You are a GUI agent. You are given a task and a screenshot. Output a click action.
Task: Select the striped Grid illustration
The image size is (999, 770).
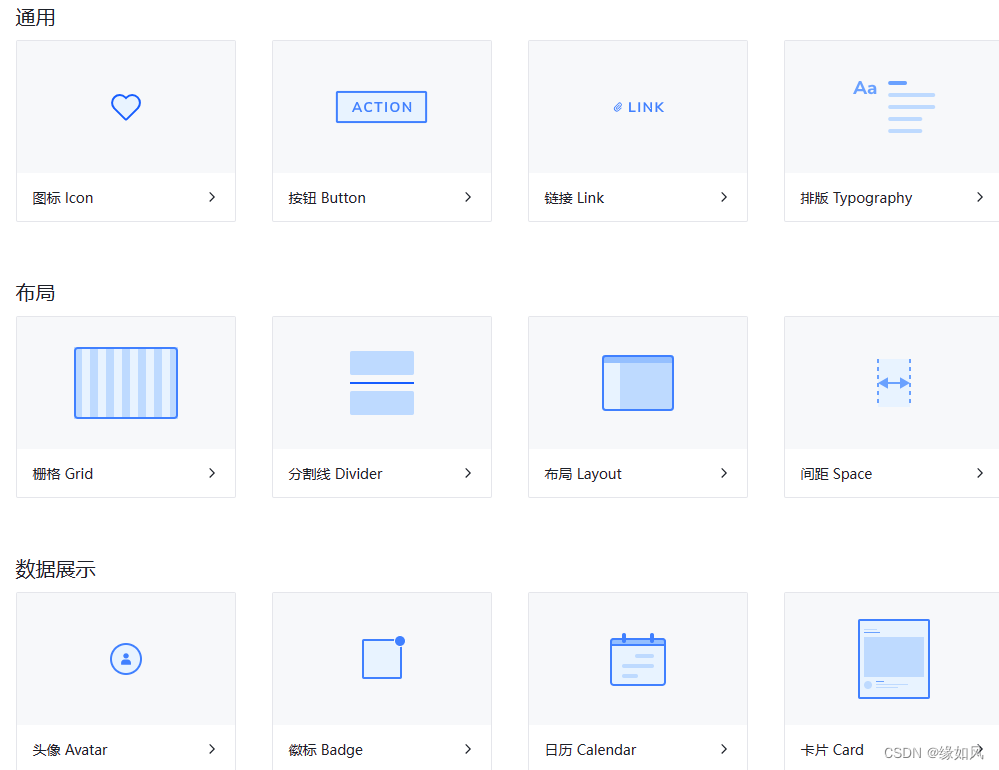click(x=125, y=383)
